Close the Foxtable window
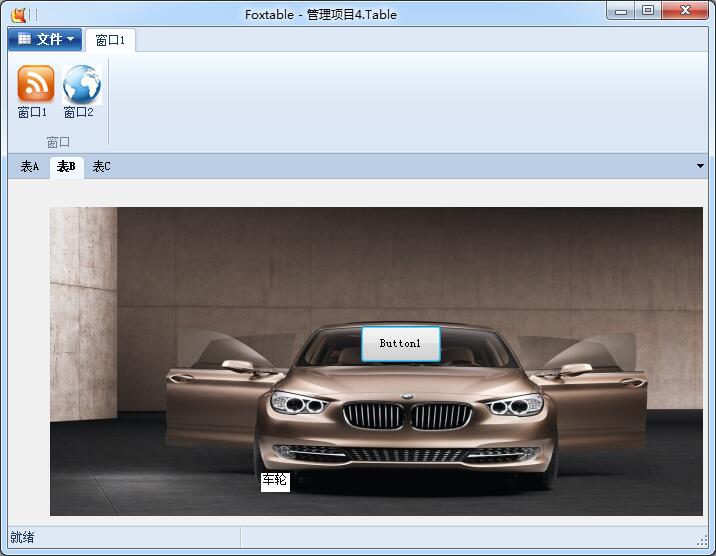 pos(684,11)
